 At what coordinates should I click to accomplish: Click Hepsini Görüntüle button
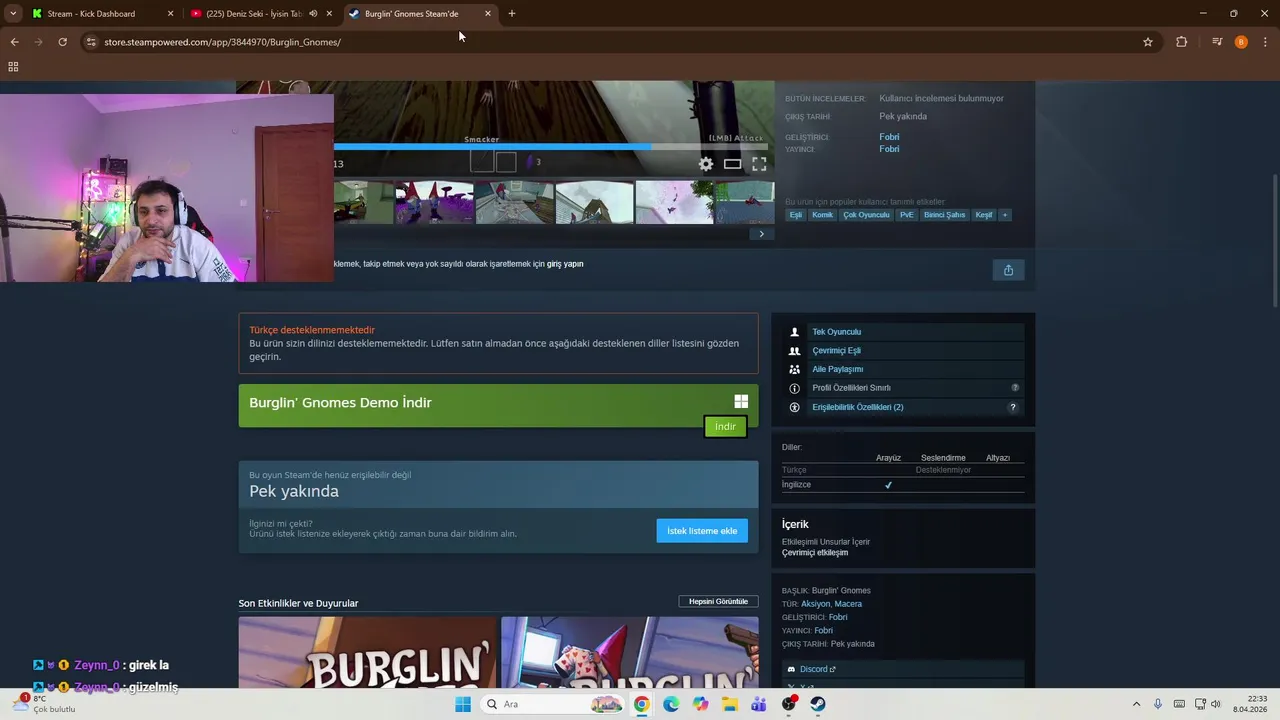[718, 602]
